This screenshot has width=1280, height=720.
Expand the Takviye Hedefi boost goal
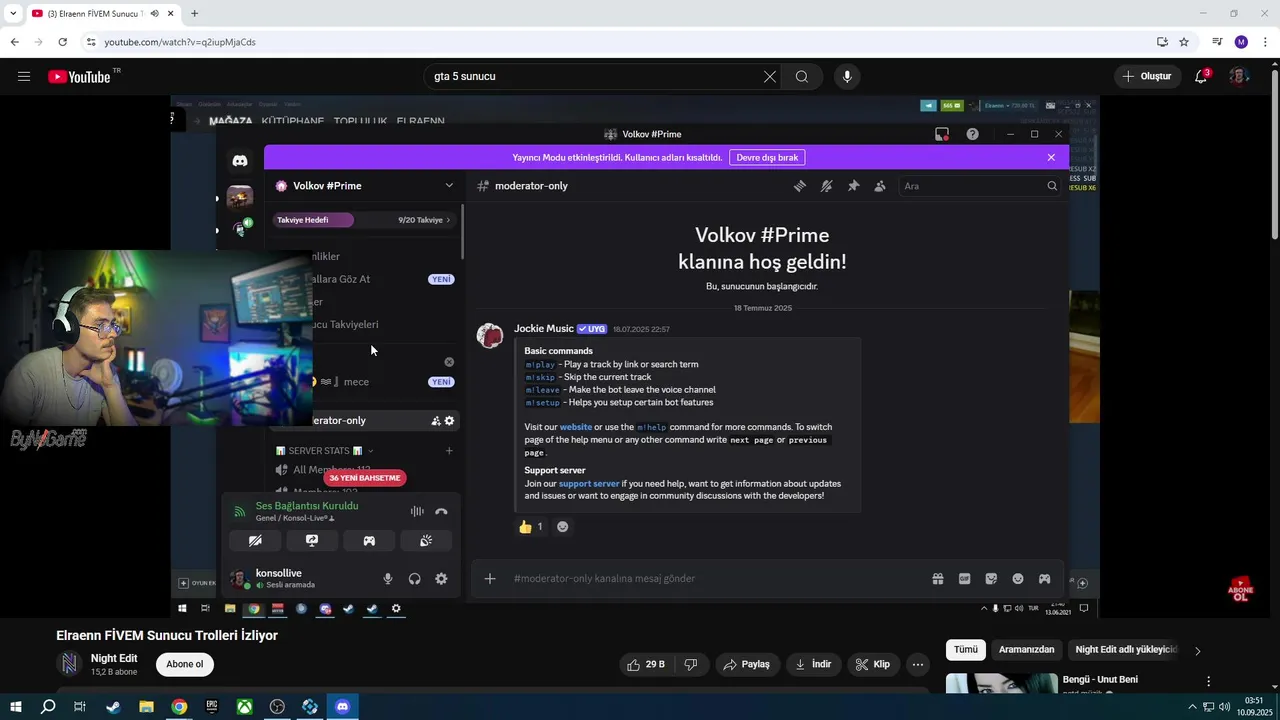click(364, 220)
